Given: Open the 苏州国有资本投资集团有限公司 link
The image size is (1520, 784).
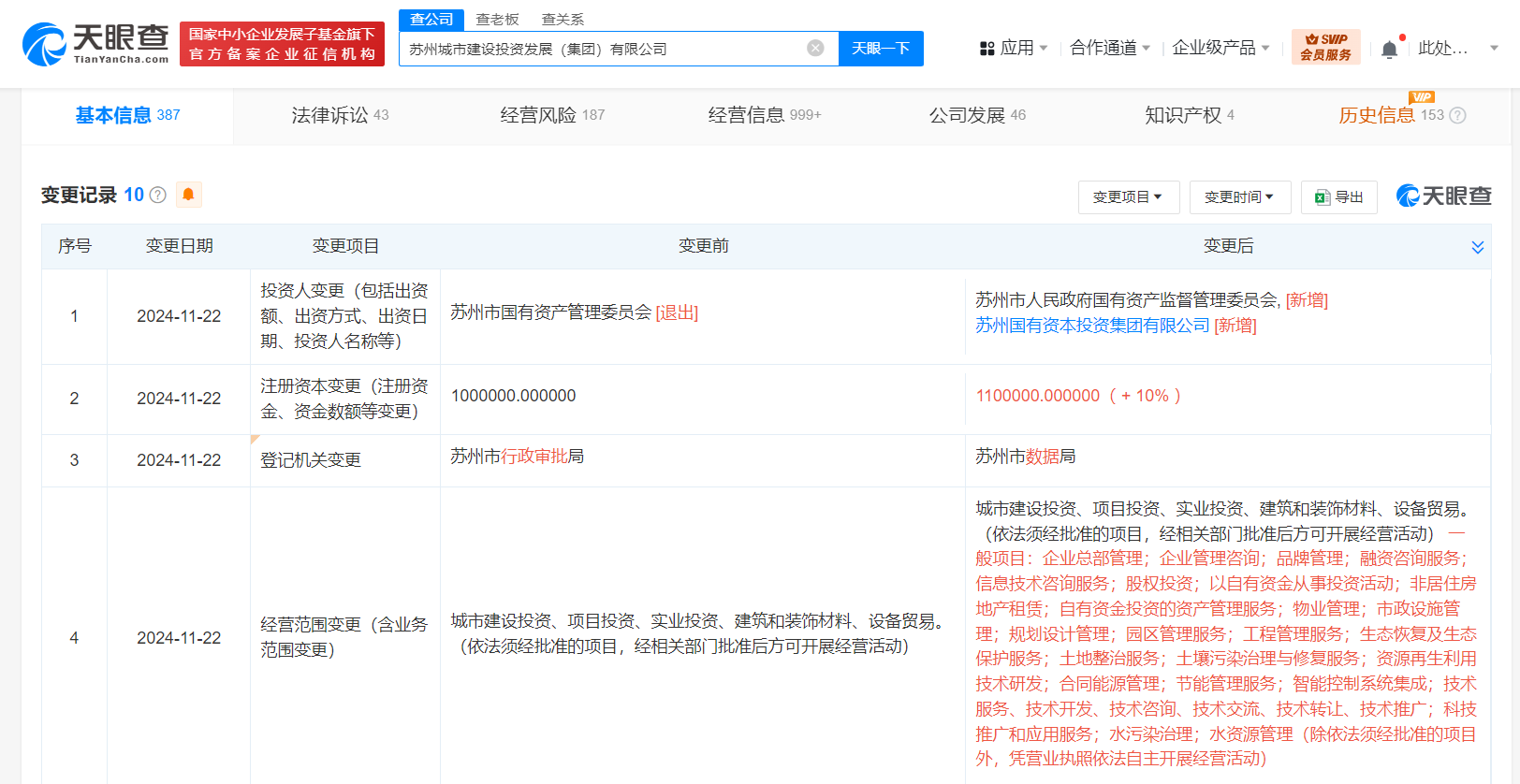Looking at the screenshot, I should click(1091, 326).
